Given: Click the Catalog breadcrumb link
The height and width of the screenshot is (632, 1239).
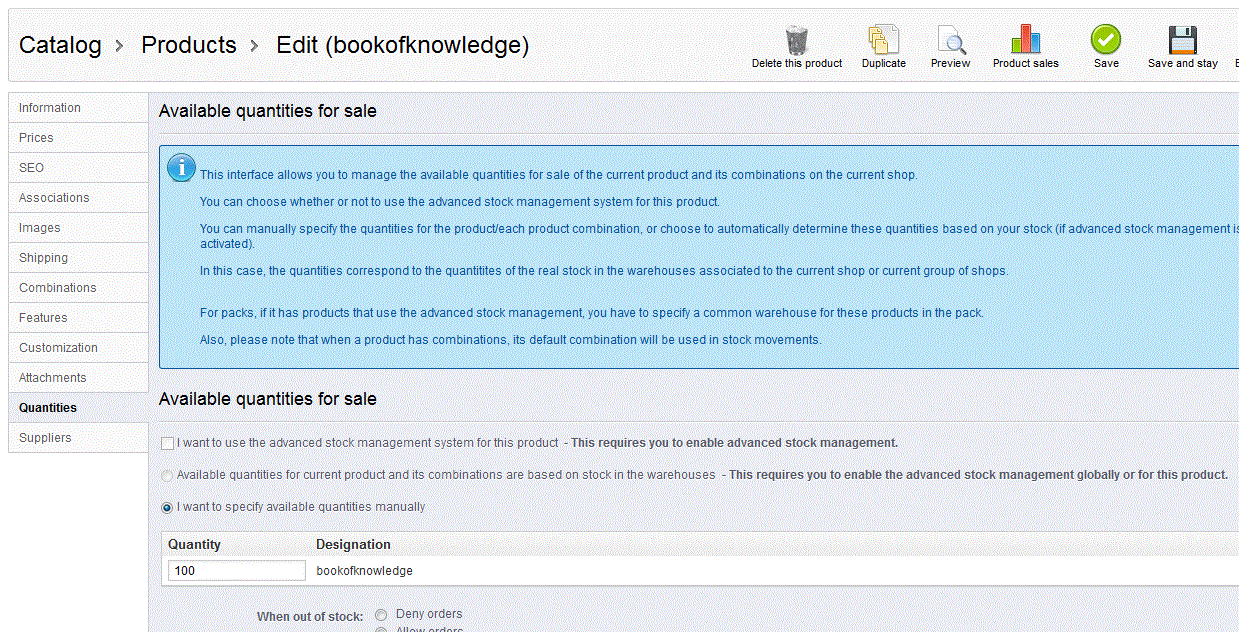Looking at the screenshot, I should (x=60, y=45).
